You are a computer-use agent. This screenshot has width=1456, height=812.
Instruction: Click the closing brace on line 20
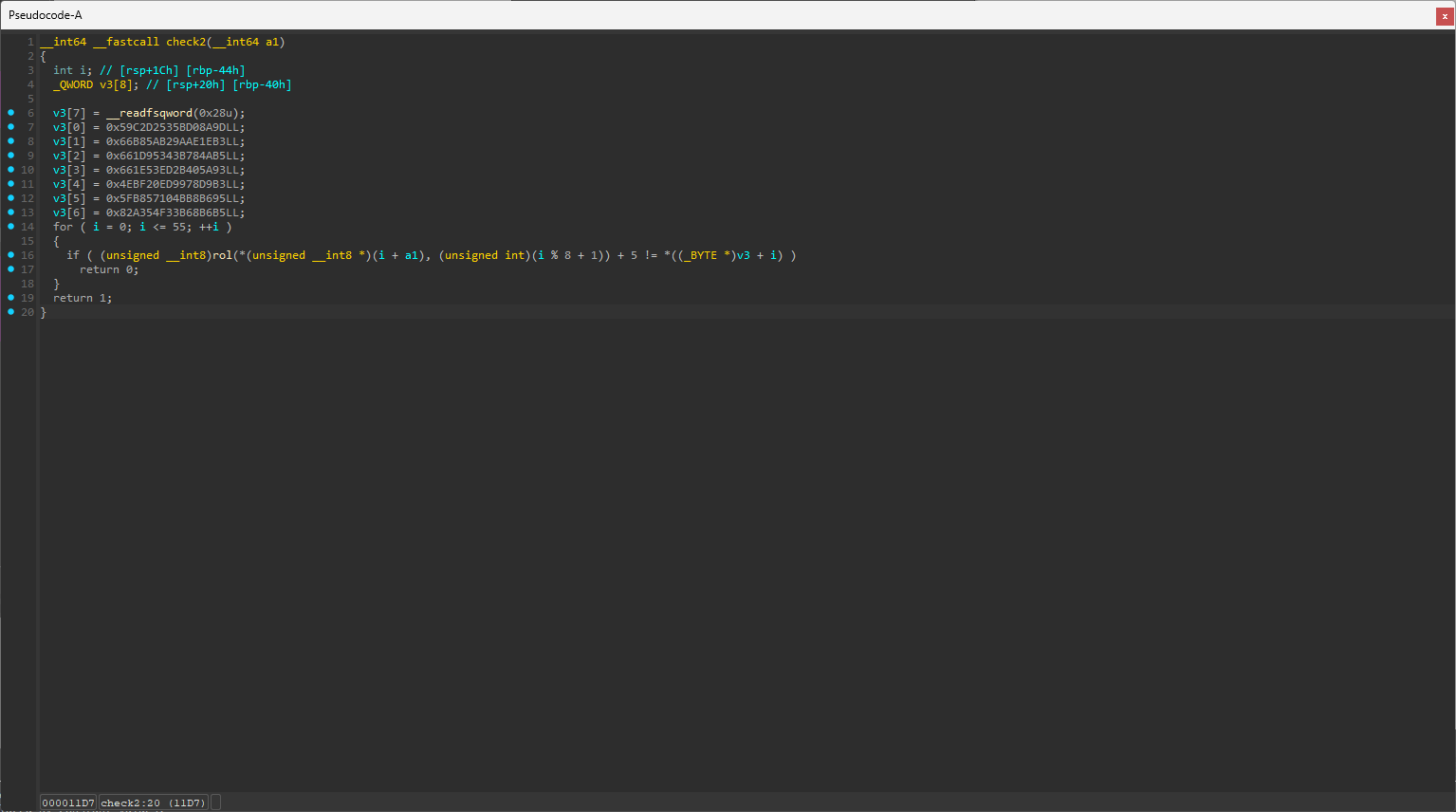pos(43,312)
